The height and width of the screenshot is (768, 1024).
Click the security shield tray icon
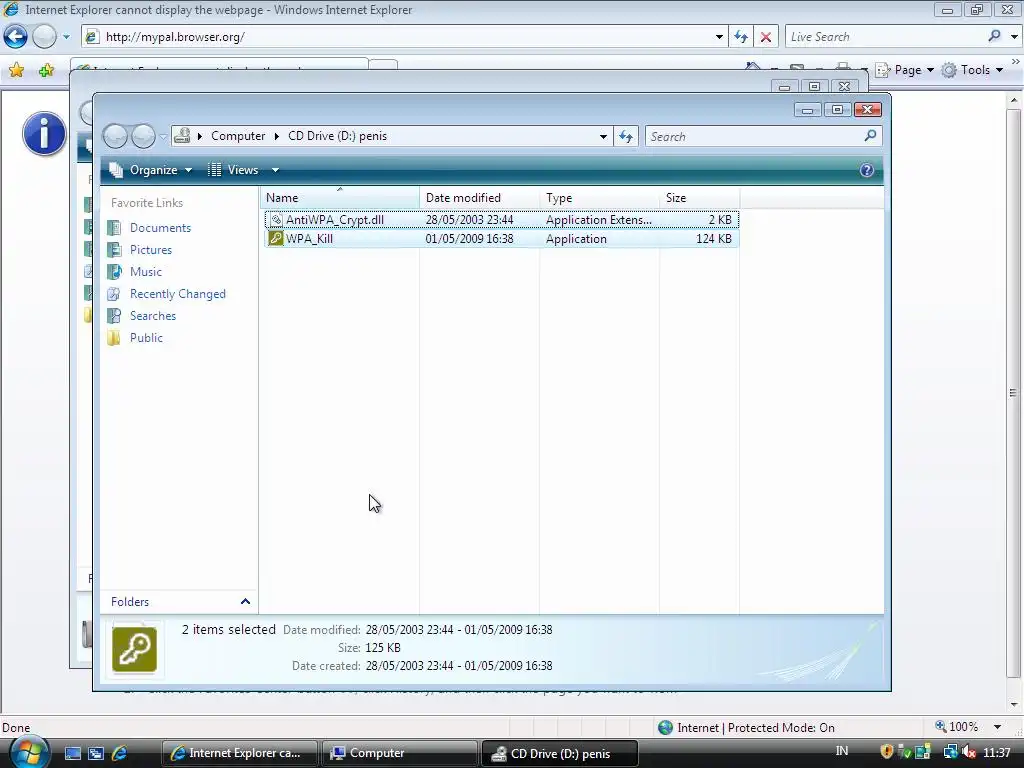coord(886,752)
